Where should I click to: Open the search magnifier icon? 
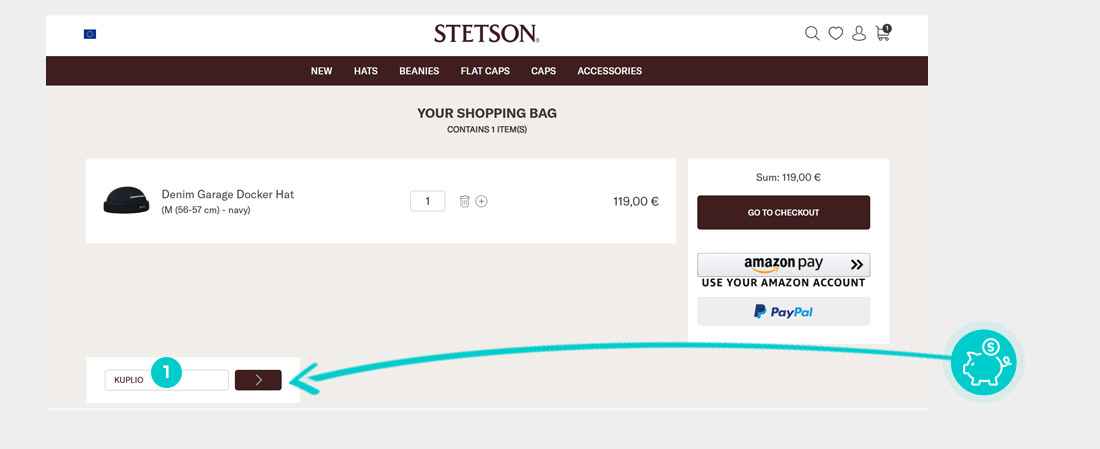point(812,34)
